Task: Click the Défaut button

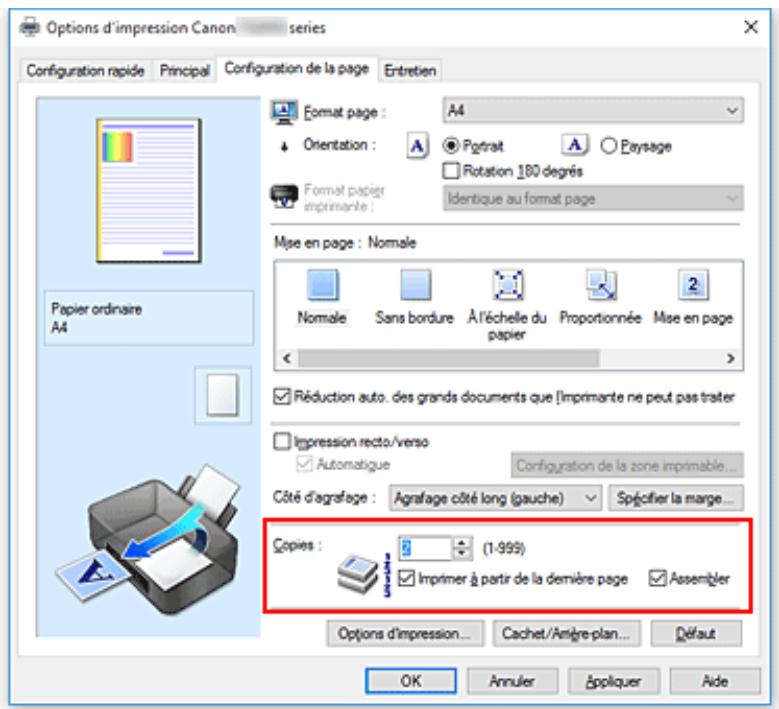Action: (696, 633)
